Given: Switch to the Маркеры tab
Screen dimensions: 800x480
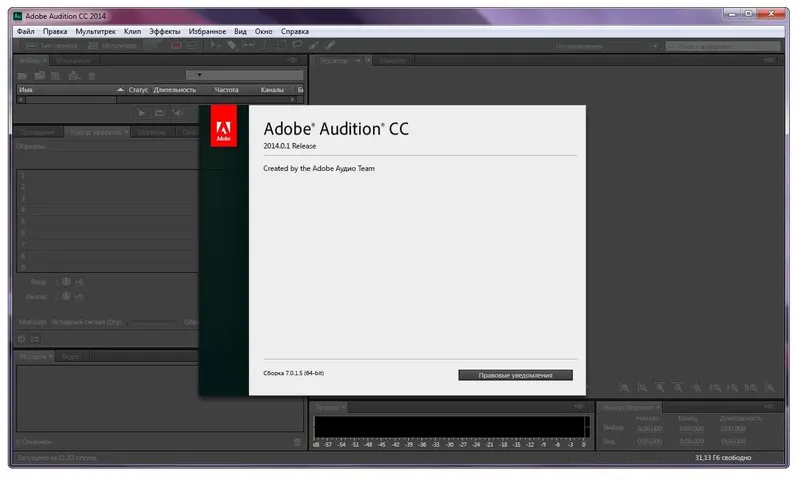Looking at the screenshot, I should [x=152, y=132].
